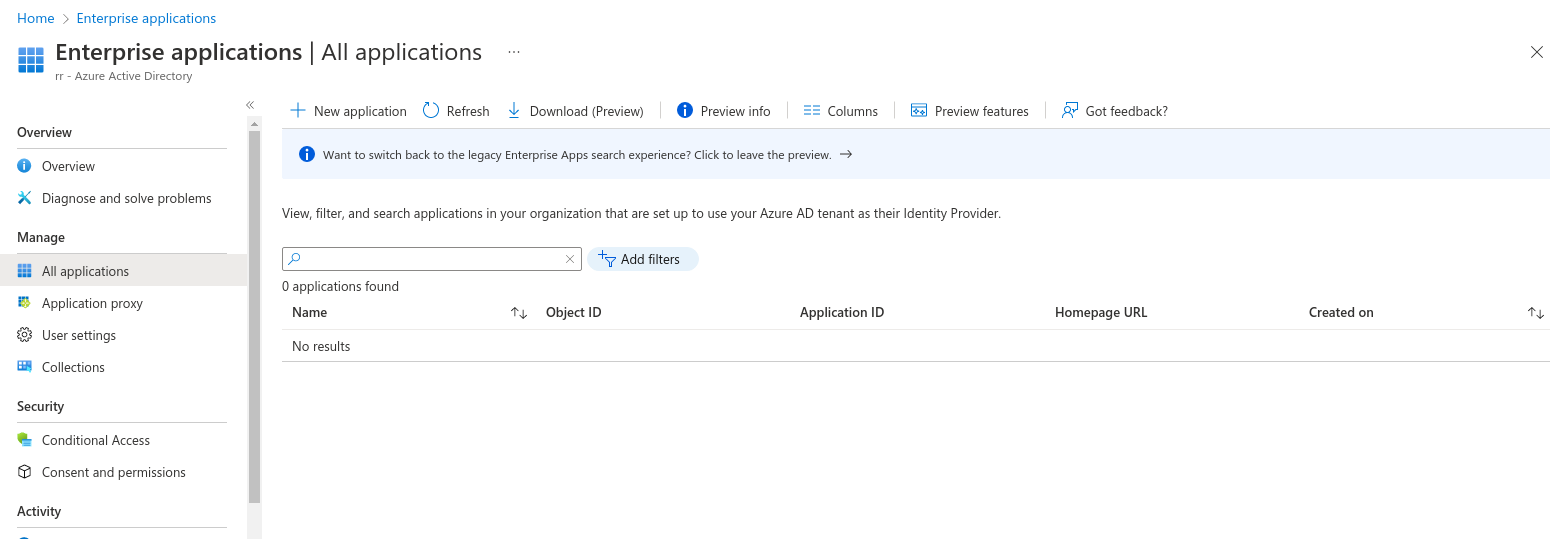Click the banner info icon
The image size is (1550, 539).
pos(307,155)
